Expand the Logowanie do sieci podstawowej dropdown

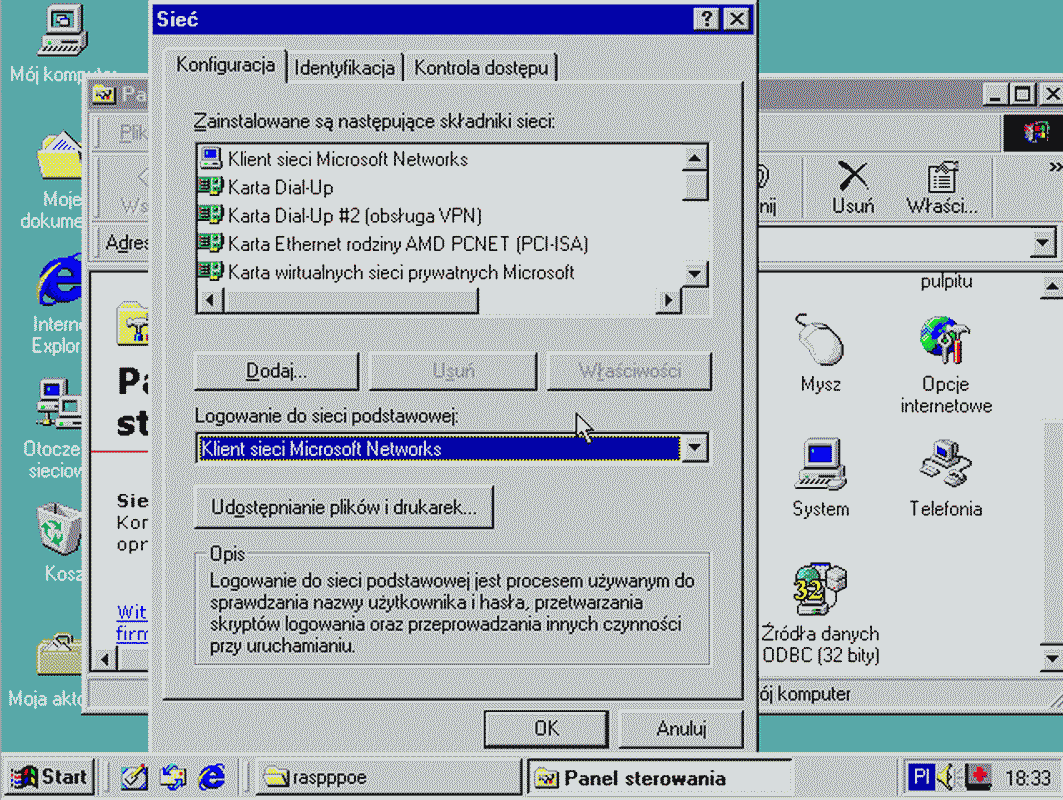pyautogui.click(x=694, y=448)
